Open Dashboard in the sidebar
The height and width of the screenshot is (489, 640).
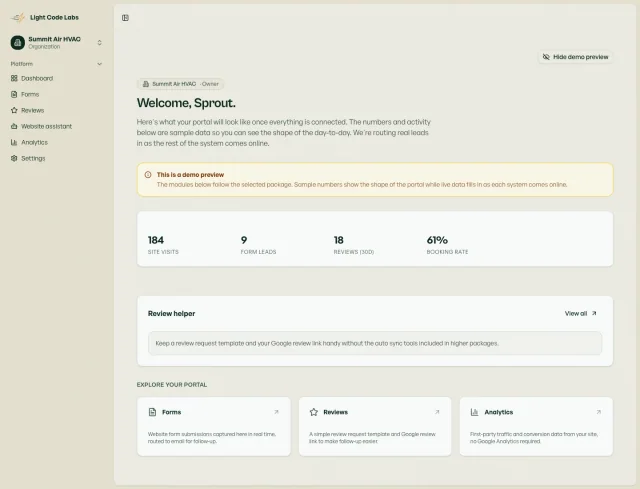tap(56, 78)
